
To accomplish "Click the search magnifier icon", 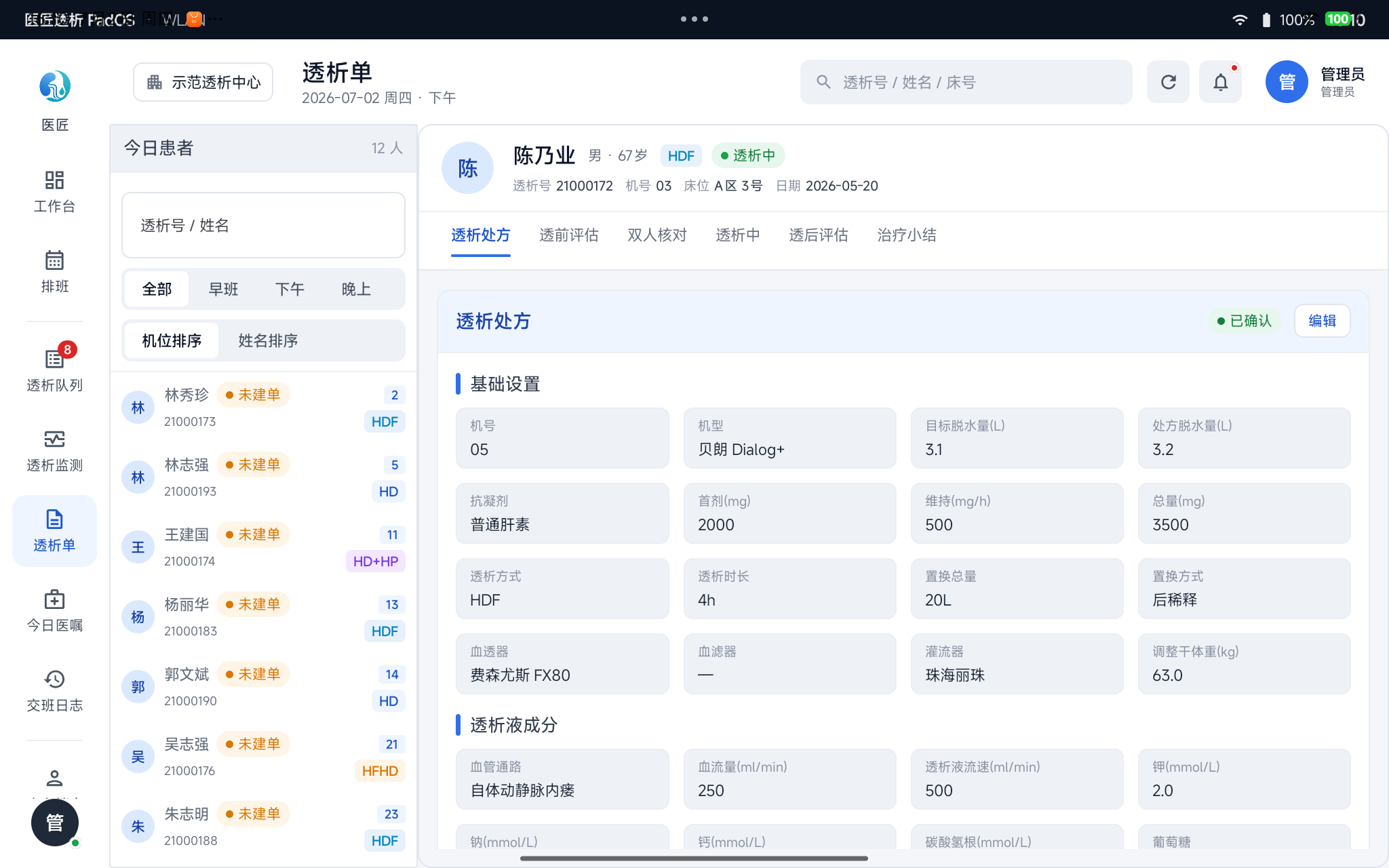I will tap(823, 82).
